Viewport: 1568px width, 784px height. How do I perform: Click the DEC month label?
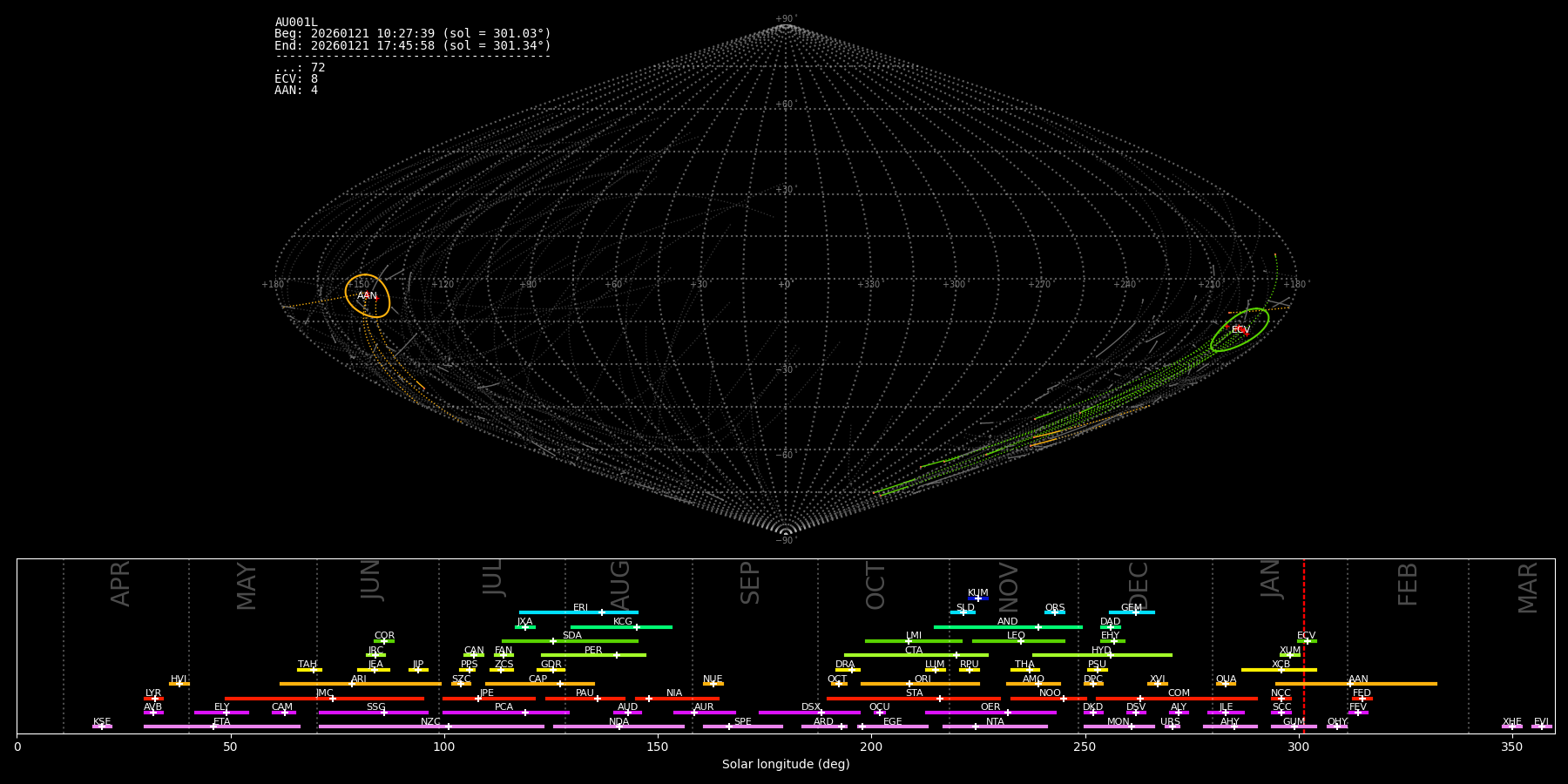tap(1139, 585)
